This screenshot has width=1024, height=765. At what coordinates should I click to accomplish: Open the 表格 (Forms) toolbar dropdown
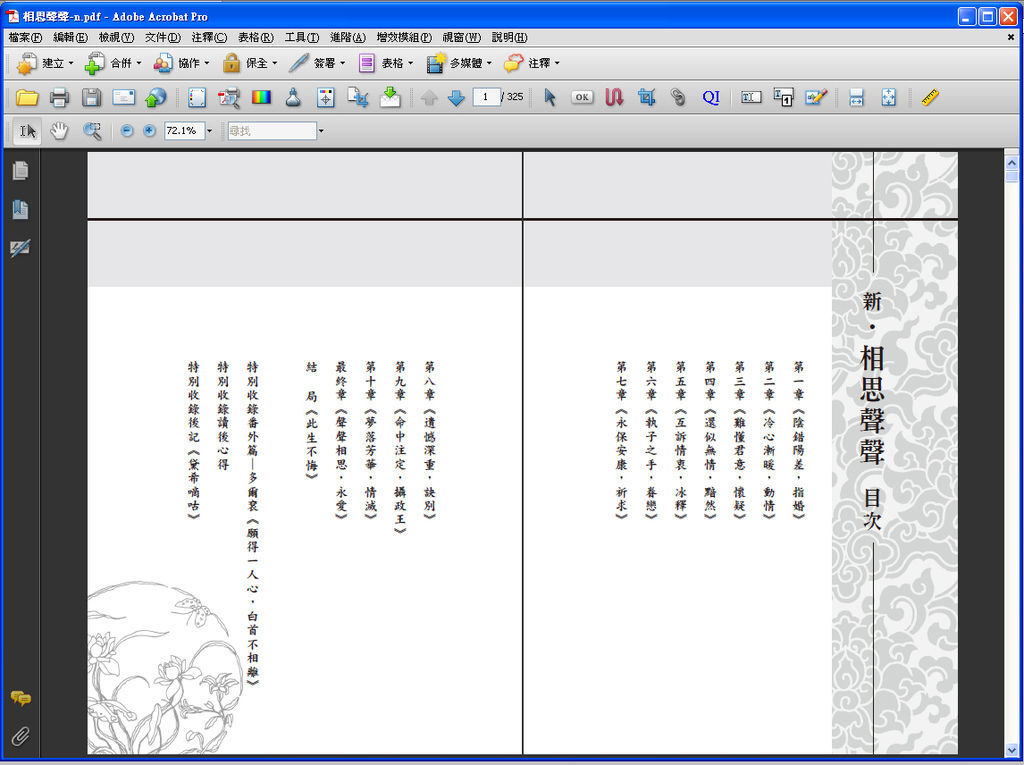385,63
